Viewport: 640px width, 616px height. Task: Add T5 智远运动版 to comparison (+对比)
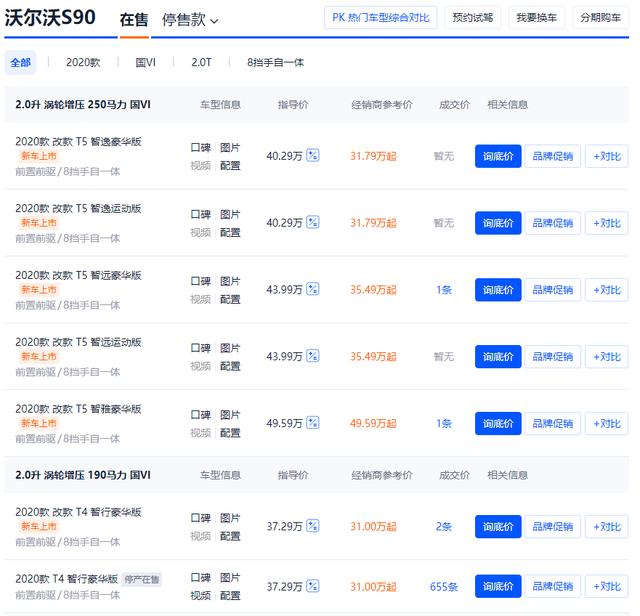pos(607,356)
